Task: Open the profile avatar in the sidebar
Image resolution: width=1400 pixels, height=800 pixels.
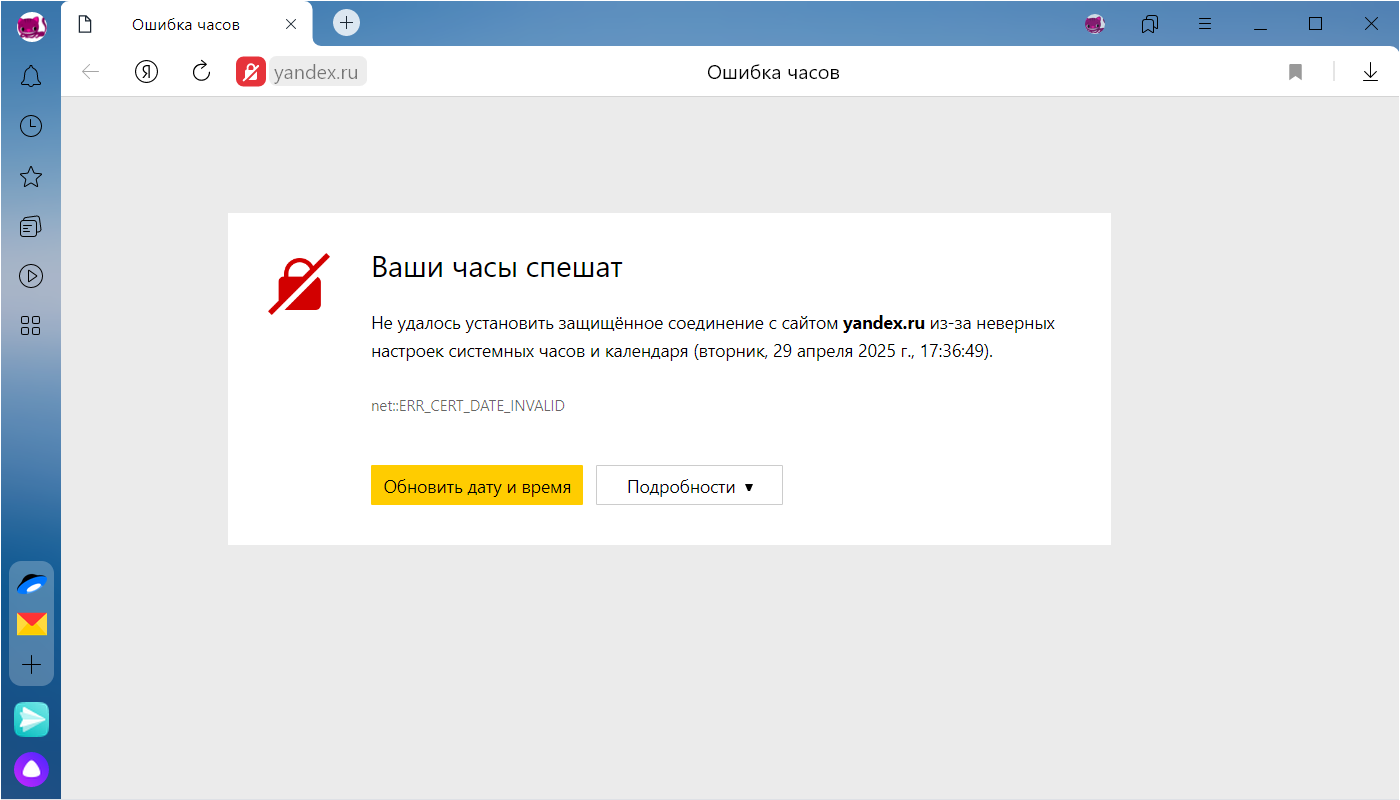Action: (x=32, y=26)
